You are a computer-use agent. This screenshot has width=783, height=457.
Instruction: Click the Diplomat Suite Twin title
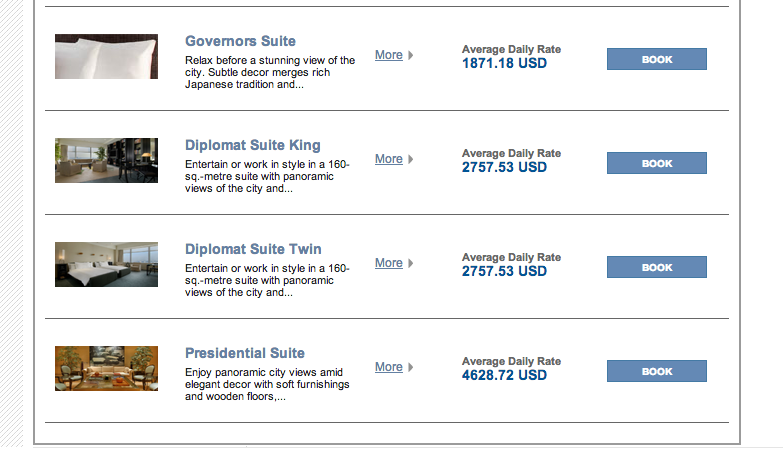253,249
